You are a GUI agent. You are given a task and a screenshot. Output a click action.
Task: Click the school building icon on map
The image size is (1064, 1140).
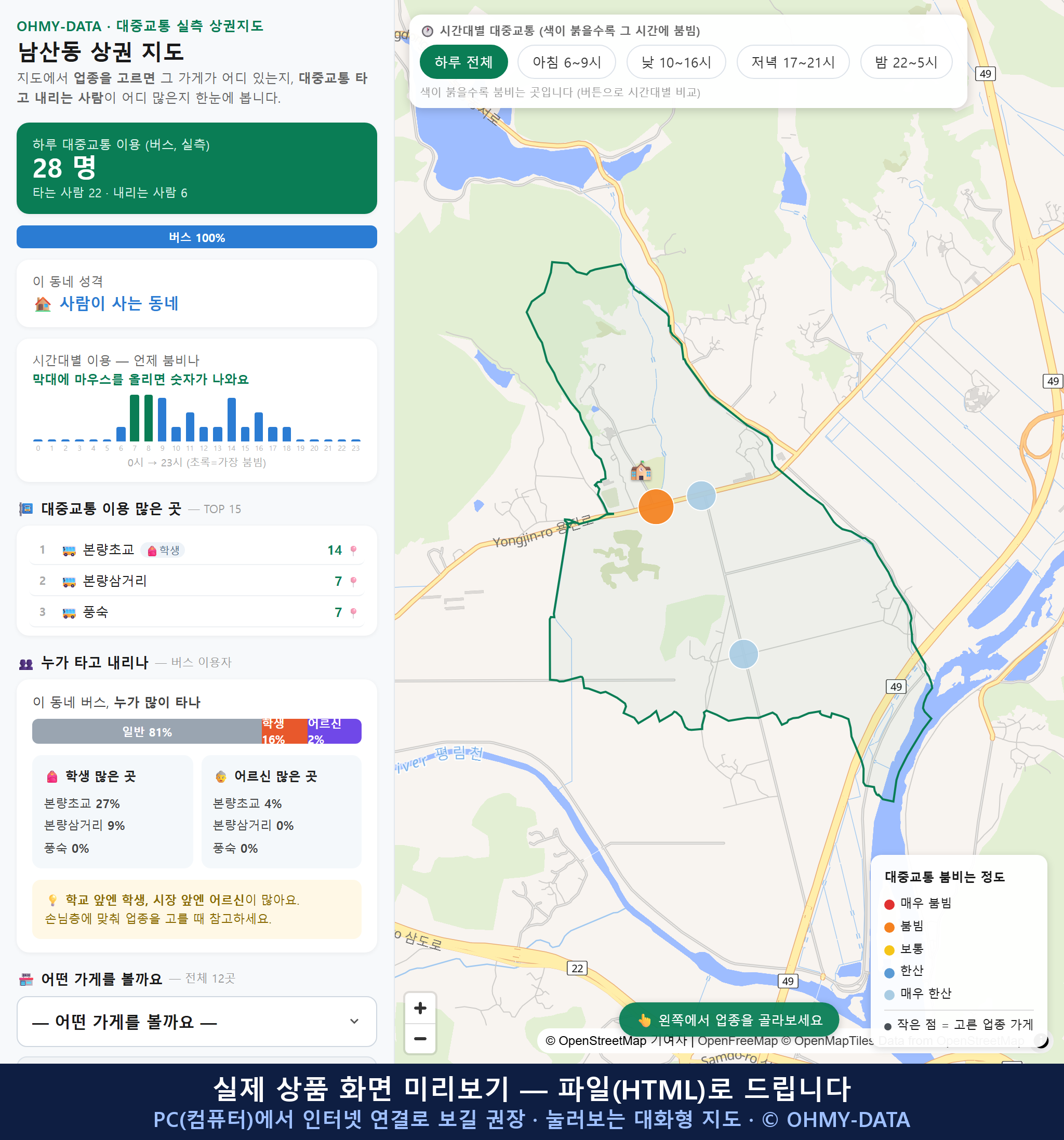click(641, 472)
